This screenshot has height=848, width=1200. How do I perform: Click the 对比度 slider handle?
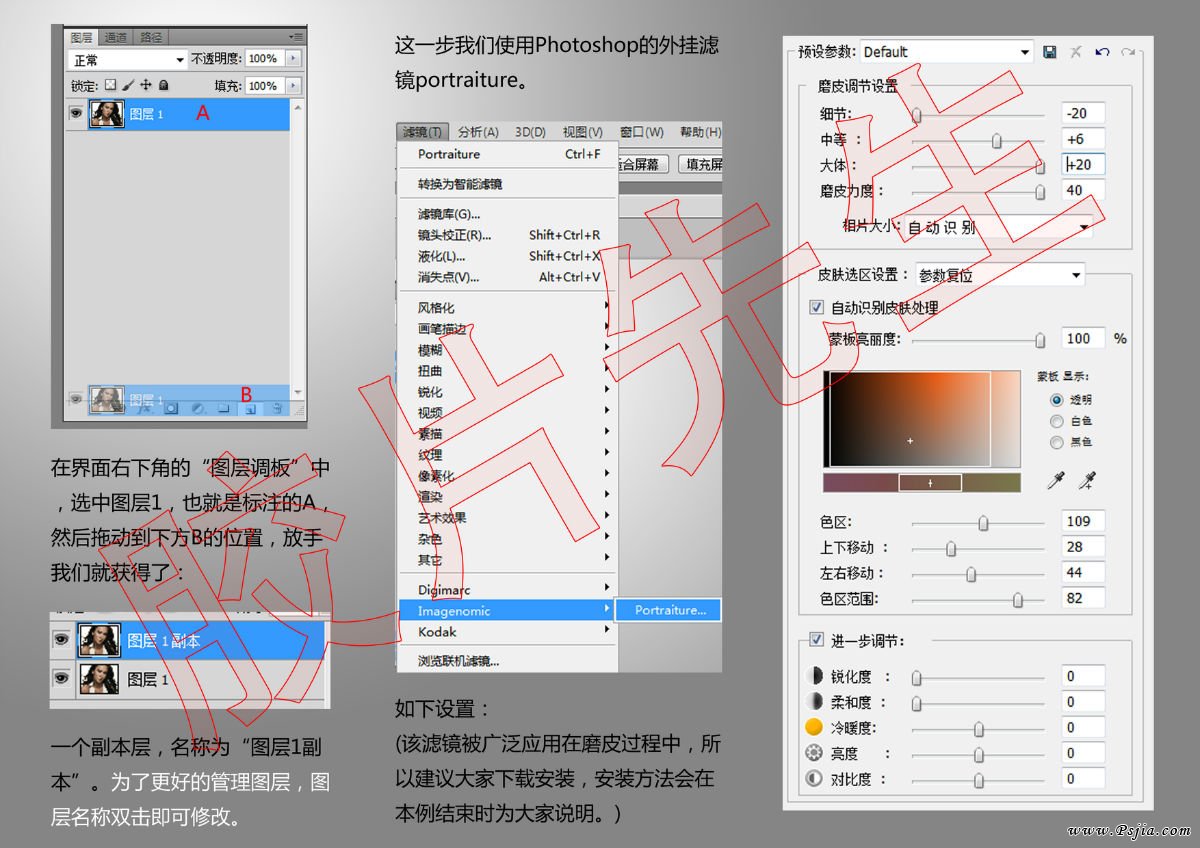point(978,780)
